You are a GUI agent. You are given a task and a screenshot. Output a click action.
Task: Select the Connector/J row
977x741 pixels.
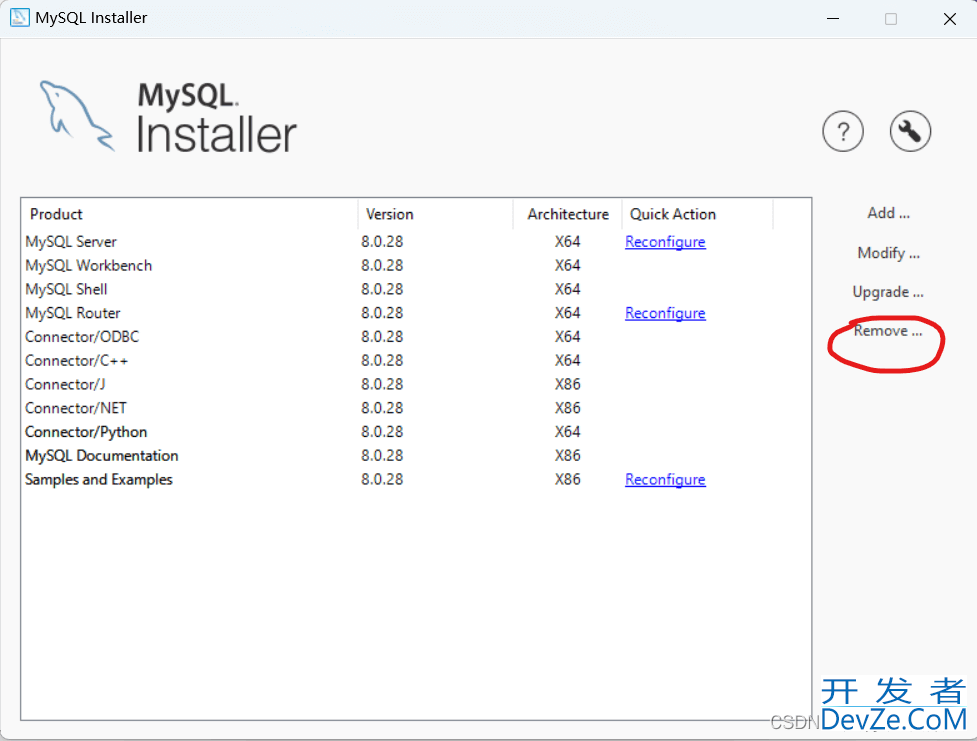pyautogui.click(x=416, y=384)
